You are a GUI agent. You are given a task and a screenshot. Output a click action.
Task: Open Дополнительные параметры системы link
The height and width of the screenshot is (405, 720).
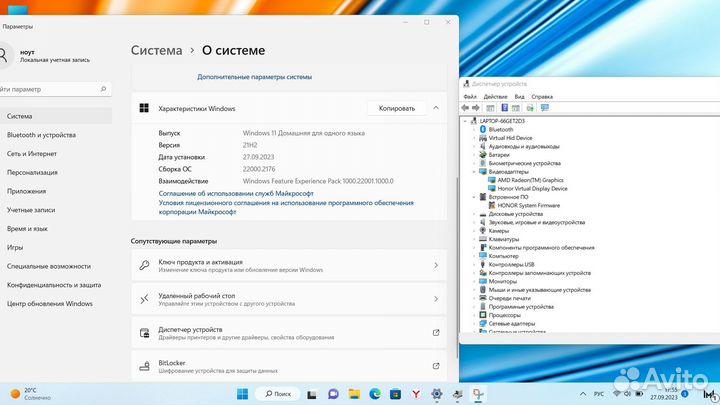(x=254, y=77)
